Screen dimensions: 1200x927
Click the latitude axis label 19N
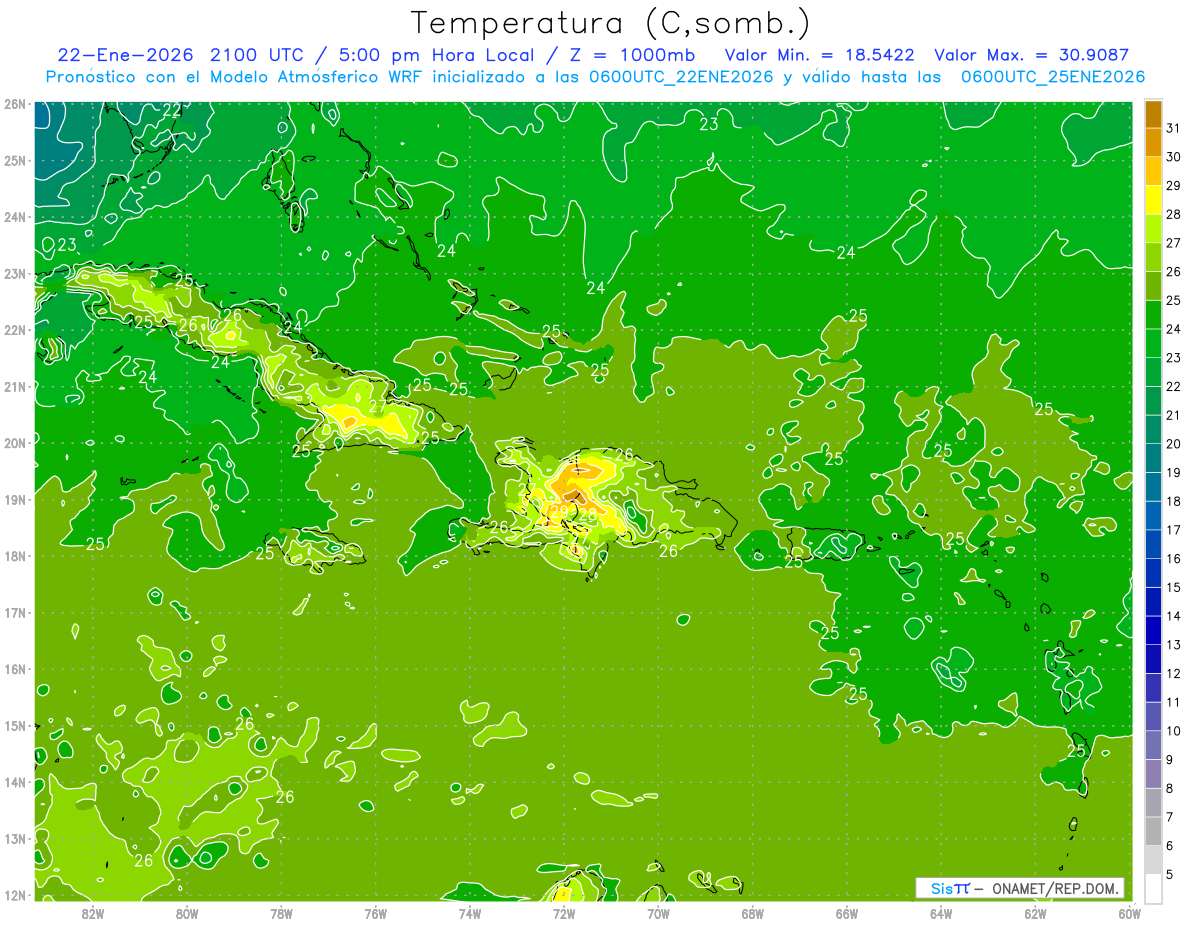pyautogui.click(x=15, y=499)
